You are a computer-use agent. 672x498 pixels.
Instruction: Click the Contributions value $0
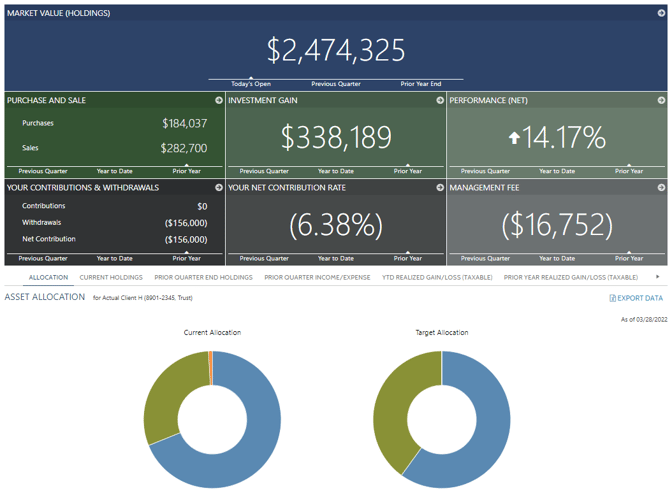202,207
